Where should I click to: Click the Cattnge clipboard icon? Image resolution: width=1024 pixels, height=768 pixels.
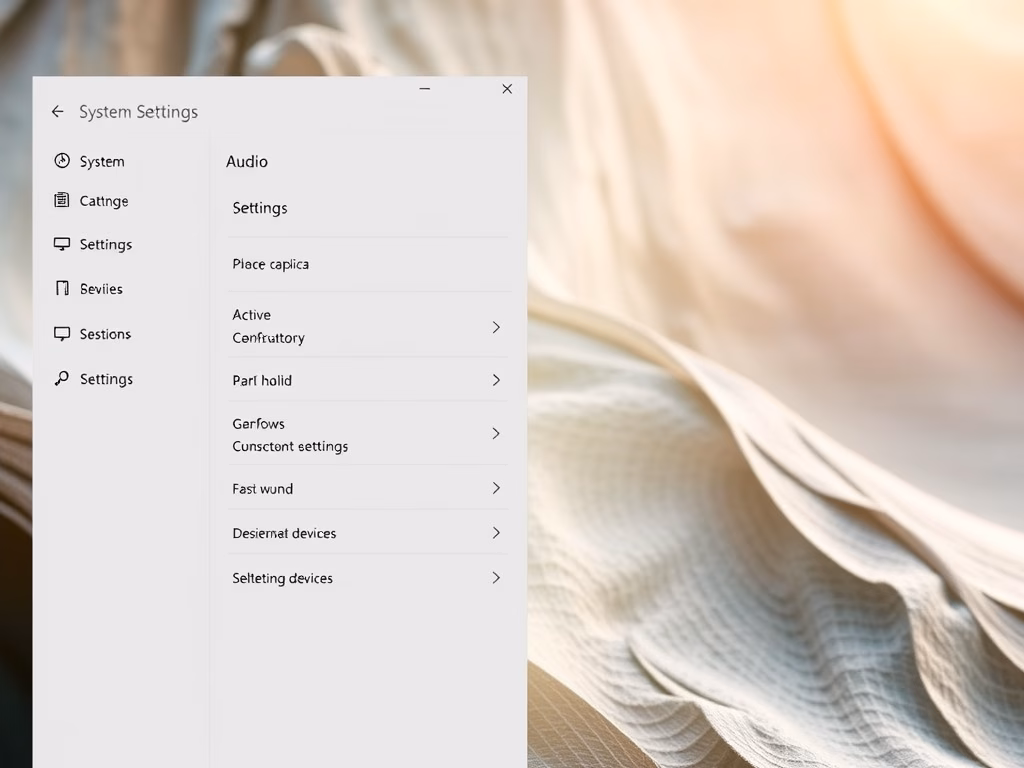point(61,200)
